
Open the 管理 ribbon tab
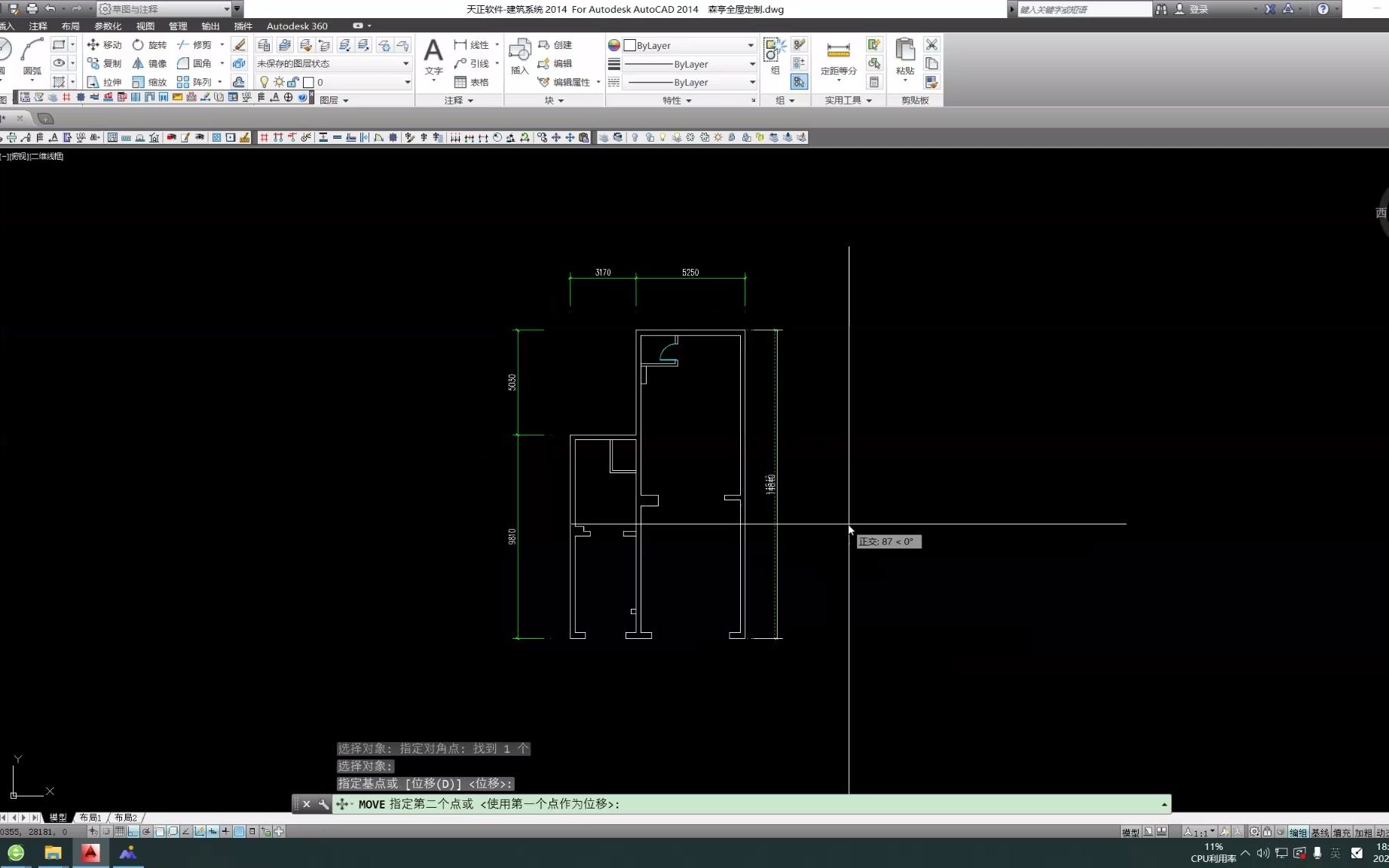coord(178,26)
